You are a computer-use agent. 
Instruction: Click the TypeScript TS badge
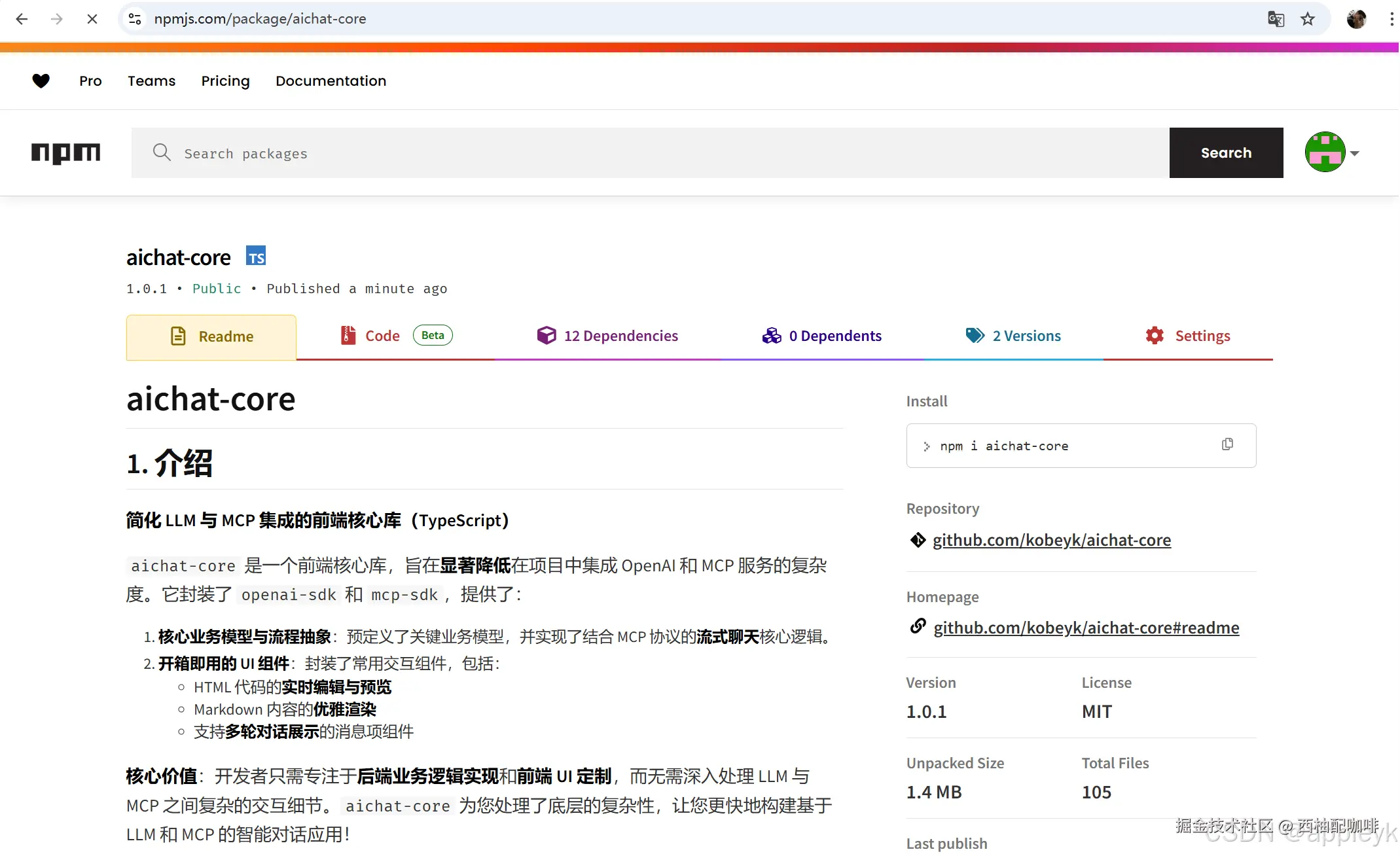click(256, 256)
